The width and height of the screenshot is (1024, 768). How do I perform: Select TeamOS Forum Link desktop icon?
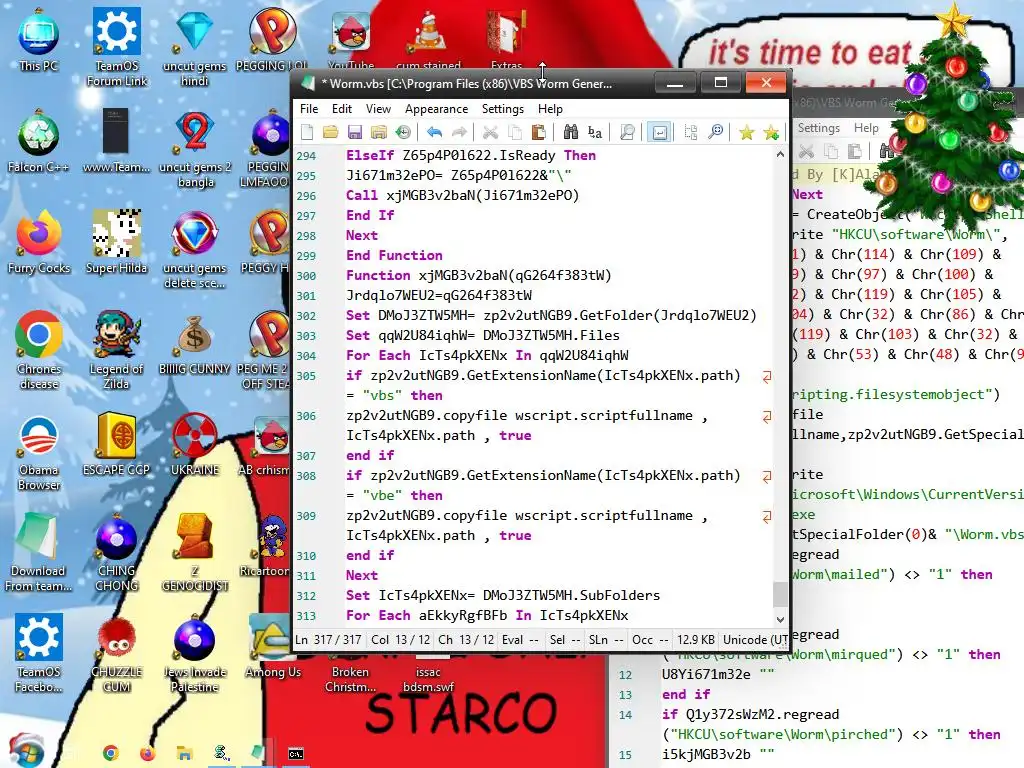click(117, 46)
